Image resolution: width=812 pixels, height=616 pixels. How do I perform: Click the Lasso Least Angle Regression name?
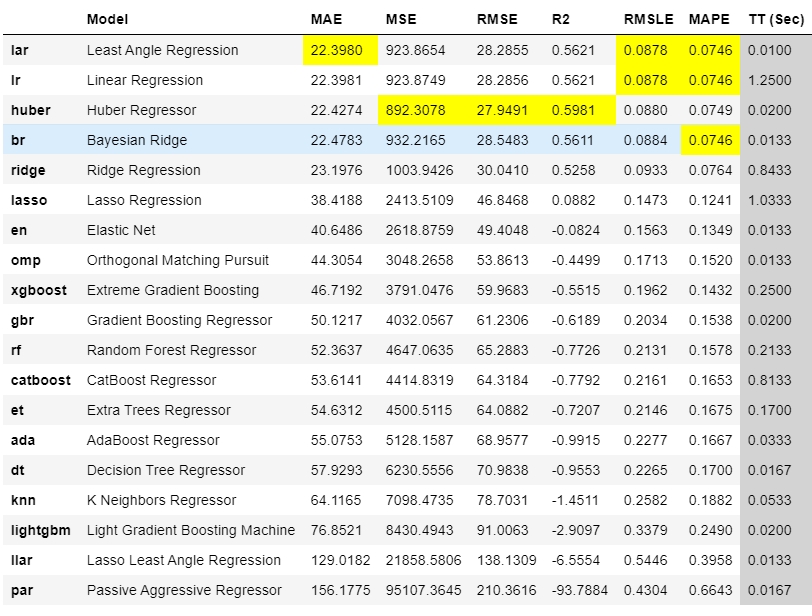pos(183,560)
